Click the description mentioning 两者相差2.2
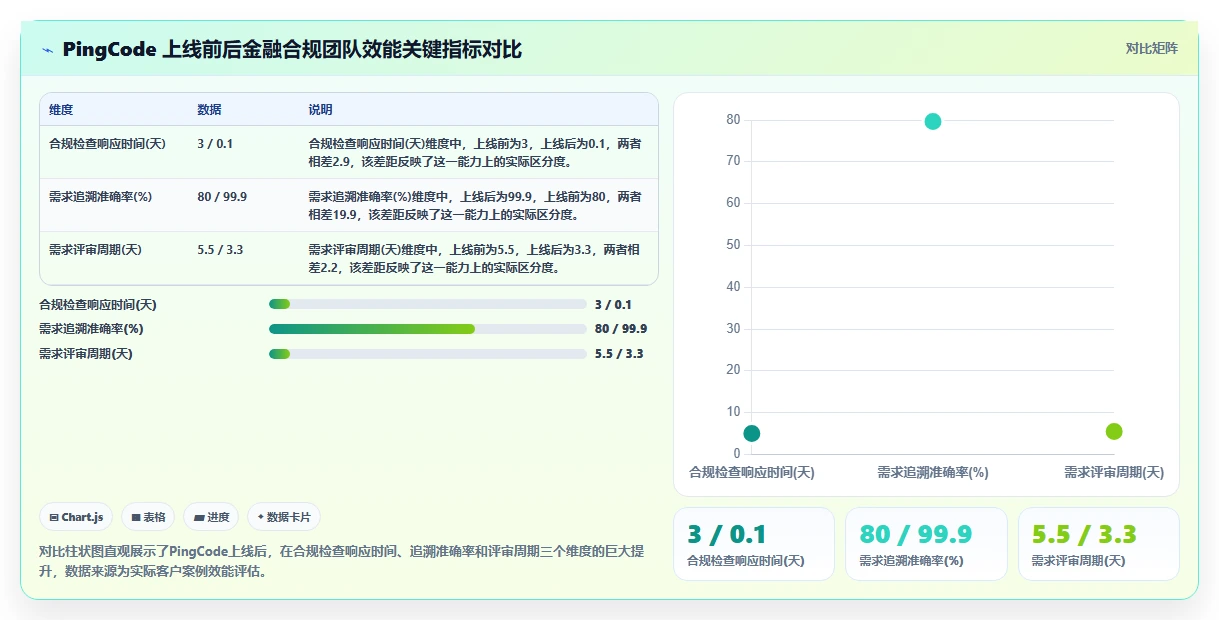 point(475,258)
